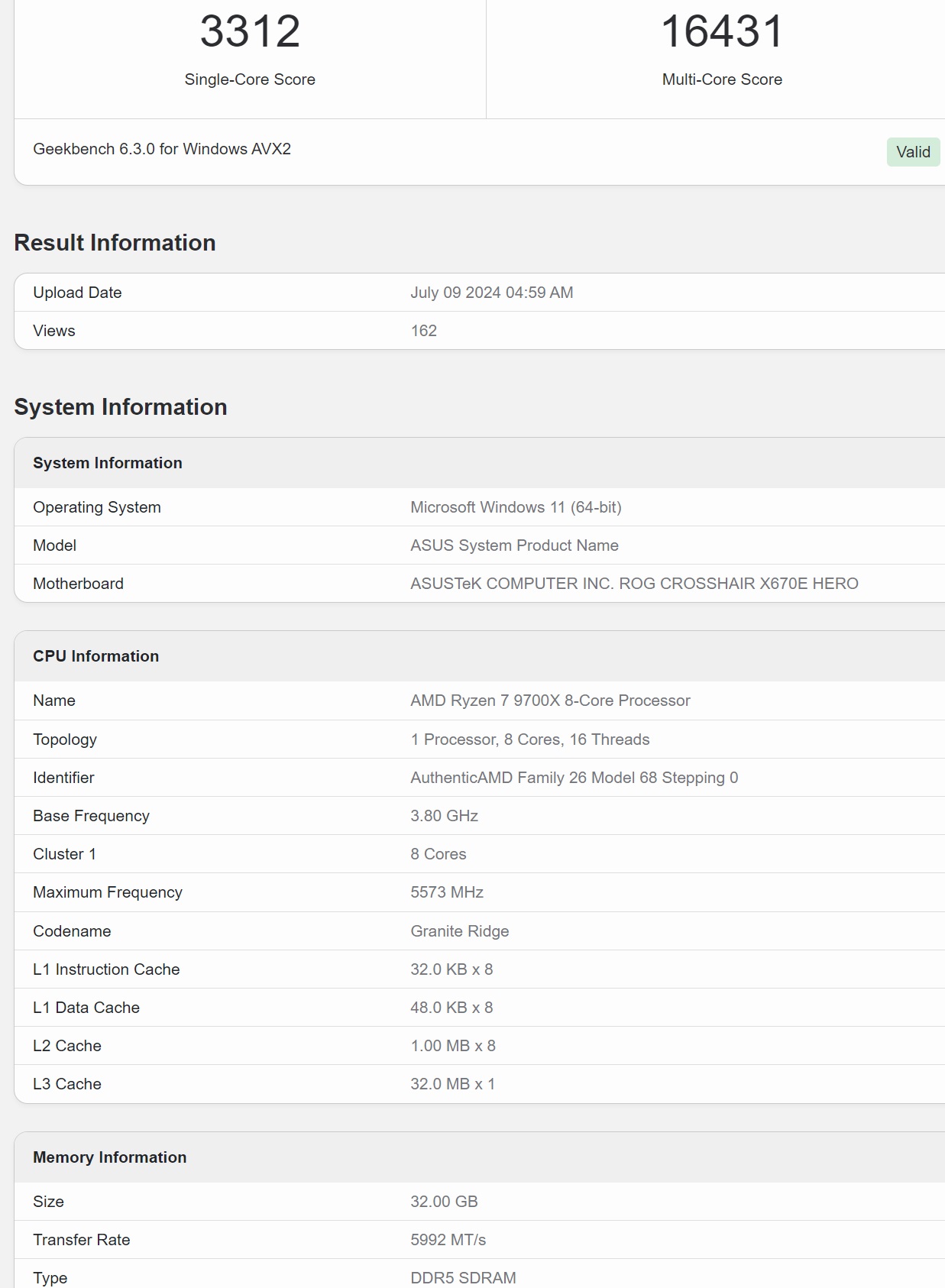Click the L3 Cache 32.0 MB value
The width and height of the screenshot is (945, 1288).
click(452, 1084)
